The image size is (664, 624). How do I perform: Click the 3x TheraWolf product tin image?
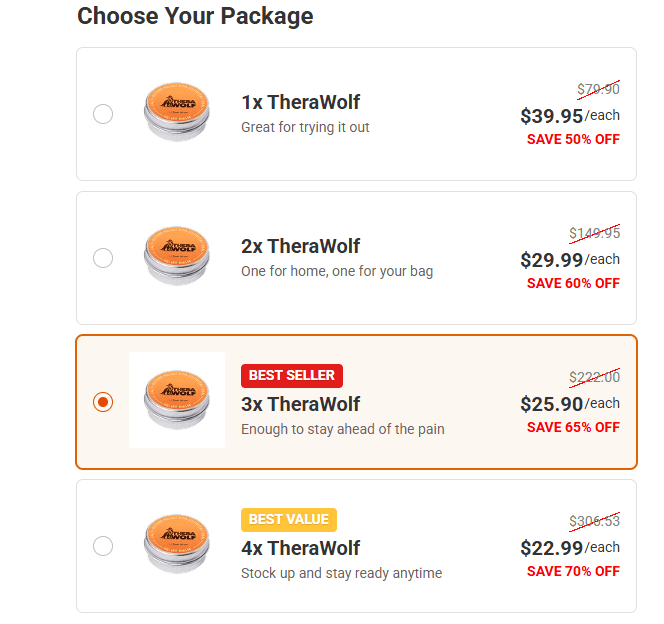click(176, 400)
